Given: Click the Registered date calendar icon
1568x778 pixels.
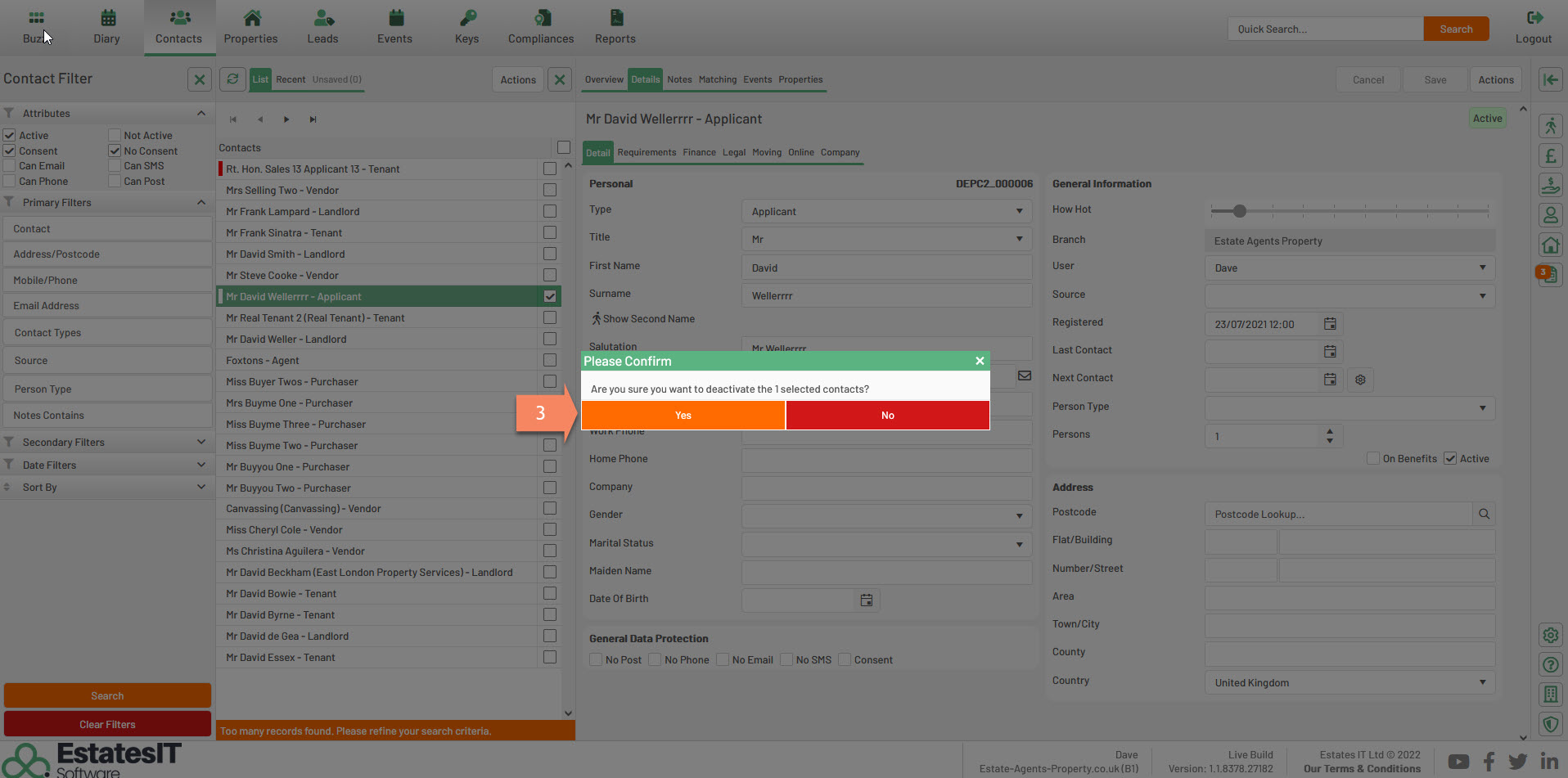Looking at the screenshot, I should click(1330, 324).
